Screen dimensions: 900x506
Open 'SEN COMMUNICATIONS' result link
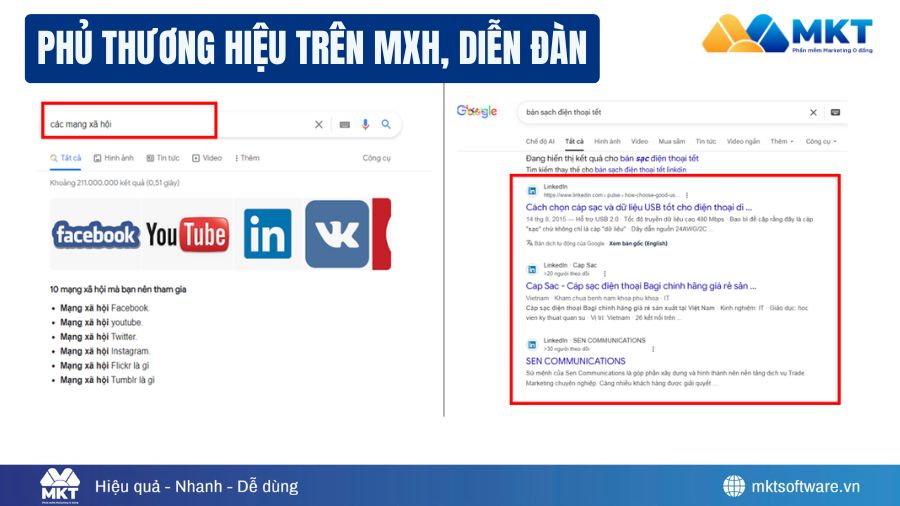tap(575, 361)
